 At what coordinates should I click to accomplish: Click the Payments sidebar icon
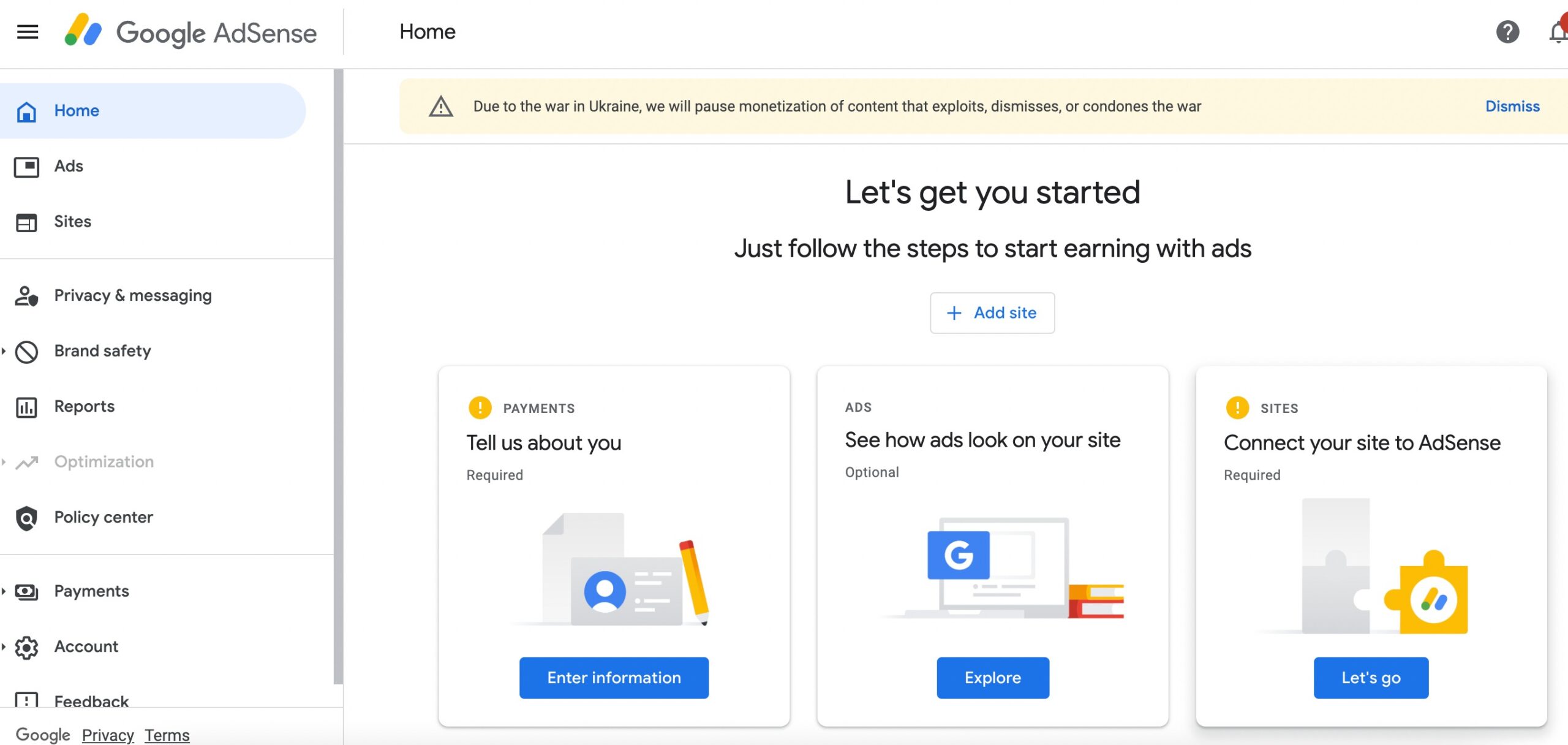tap(26, 590)
